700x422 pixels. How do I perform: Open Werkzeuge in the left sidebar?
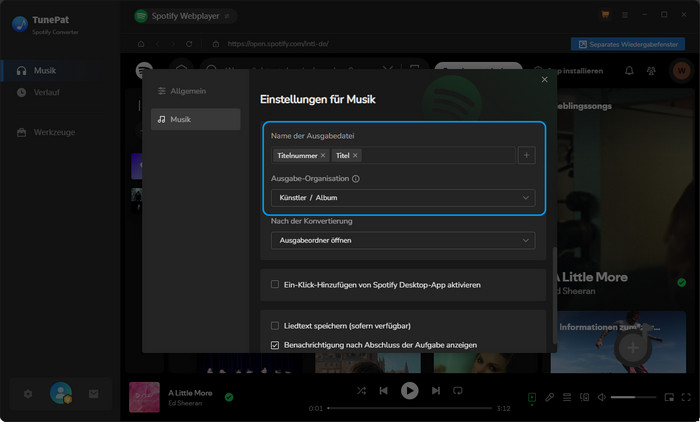click(53, 132)
